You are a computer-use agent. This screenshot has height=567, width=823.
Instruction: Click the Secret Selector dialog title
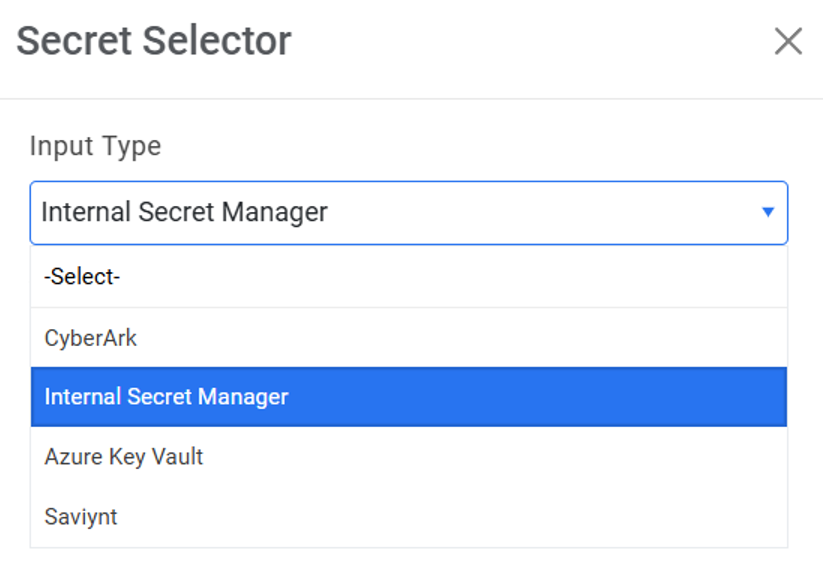tap(154, 41)
